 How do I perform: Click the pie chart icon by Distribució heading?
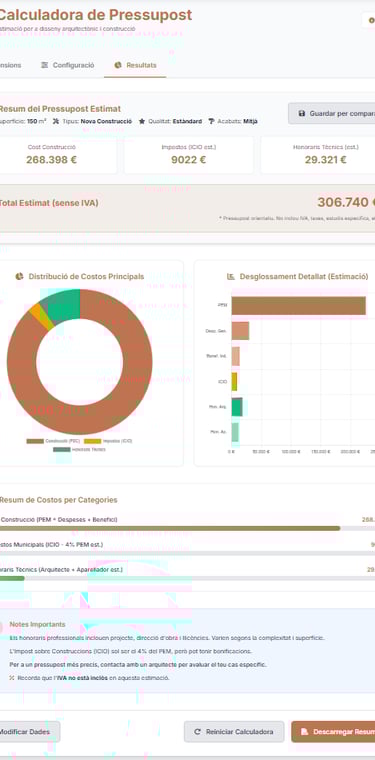coord(19,276)
